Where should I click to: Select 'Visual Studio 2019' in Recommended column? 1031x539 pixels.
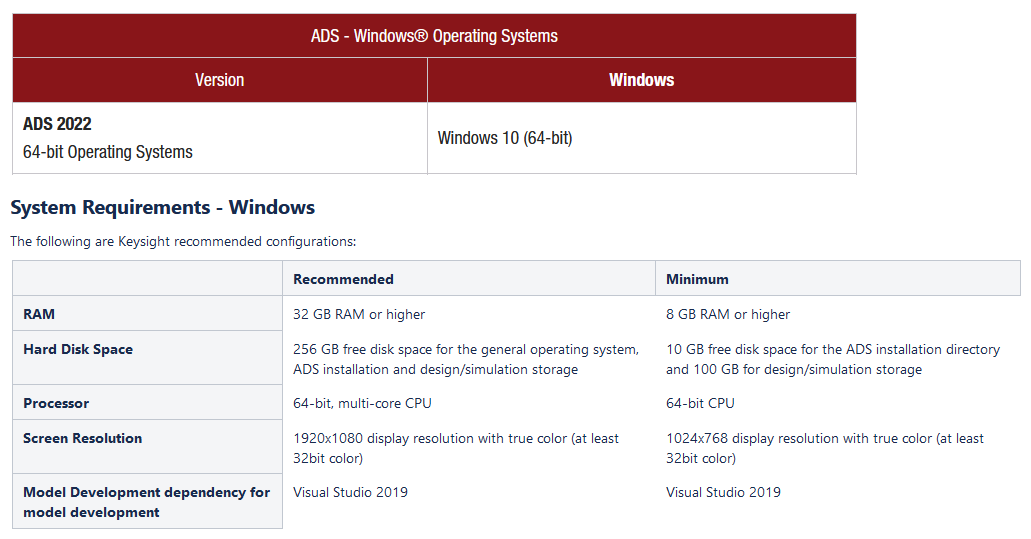coord(350,492)
